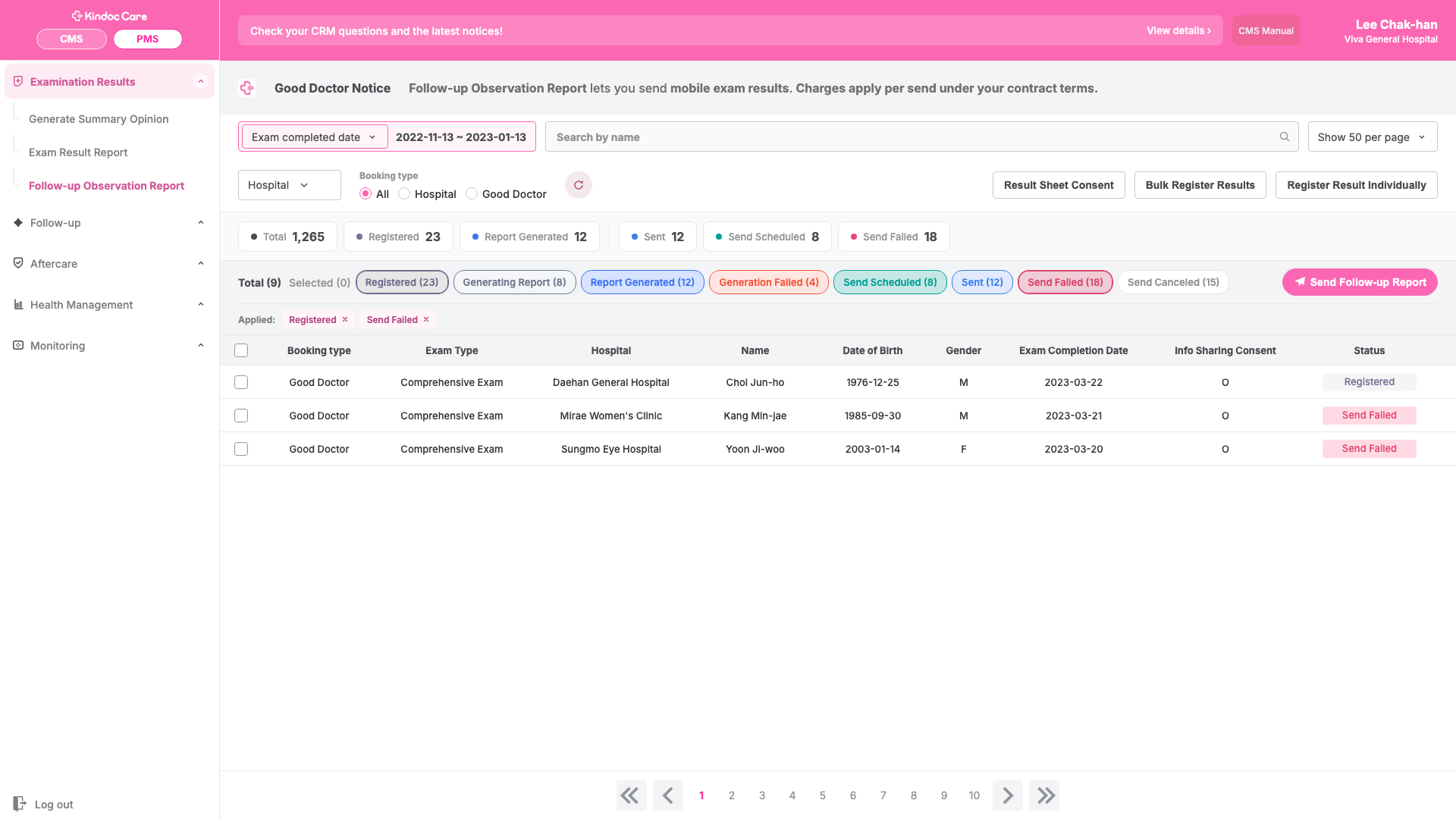Filter by Send Canceled (15) chip
The height and width of the screenshot is (819, 1456).
tap(1173, 282)
